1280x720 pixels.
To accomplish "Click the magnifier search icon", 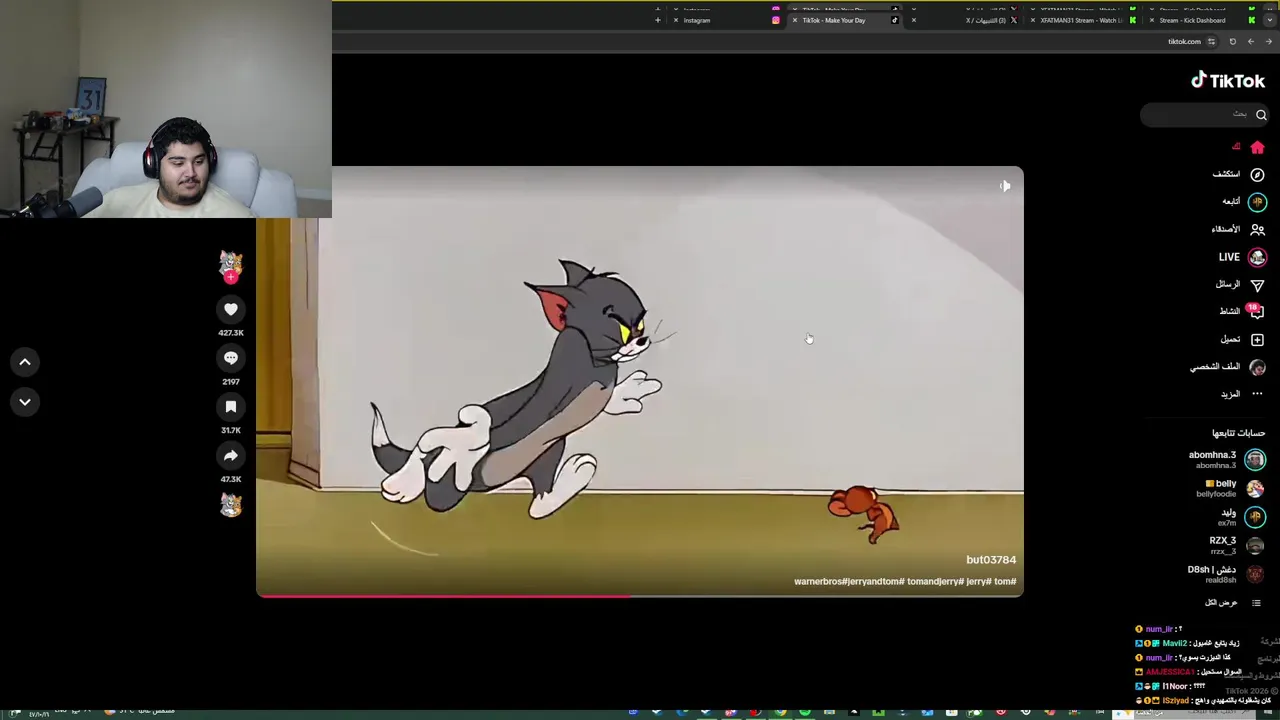I will pos(1261,115).
